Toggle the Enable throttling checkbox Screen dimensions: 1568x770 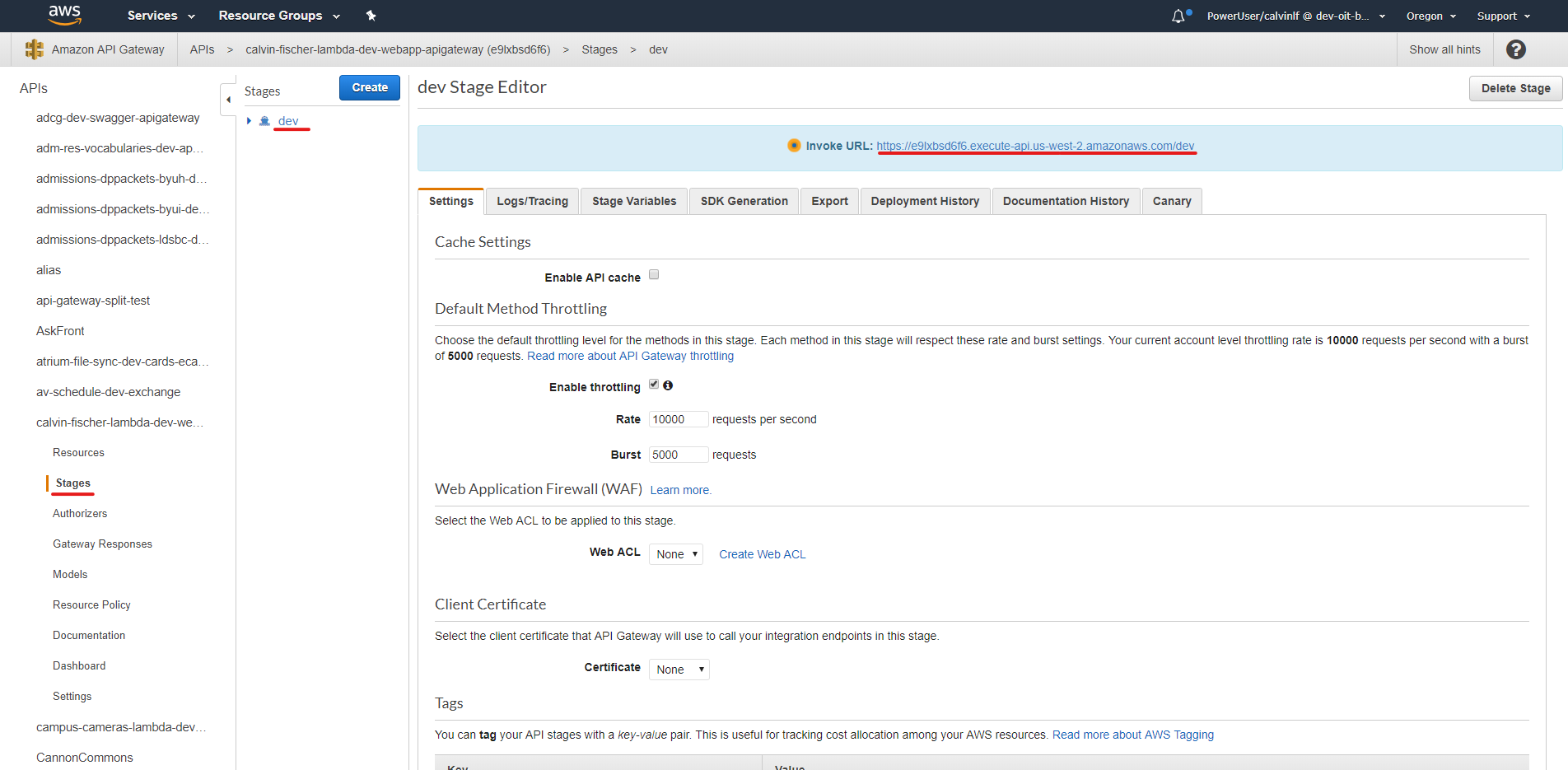tap(654, 385)
